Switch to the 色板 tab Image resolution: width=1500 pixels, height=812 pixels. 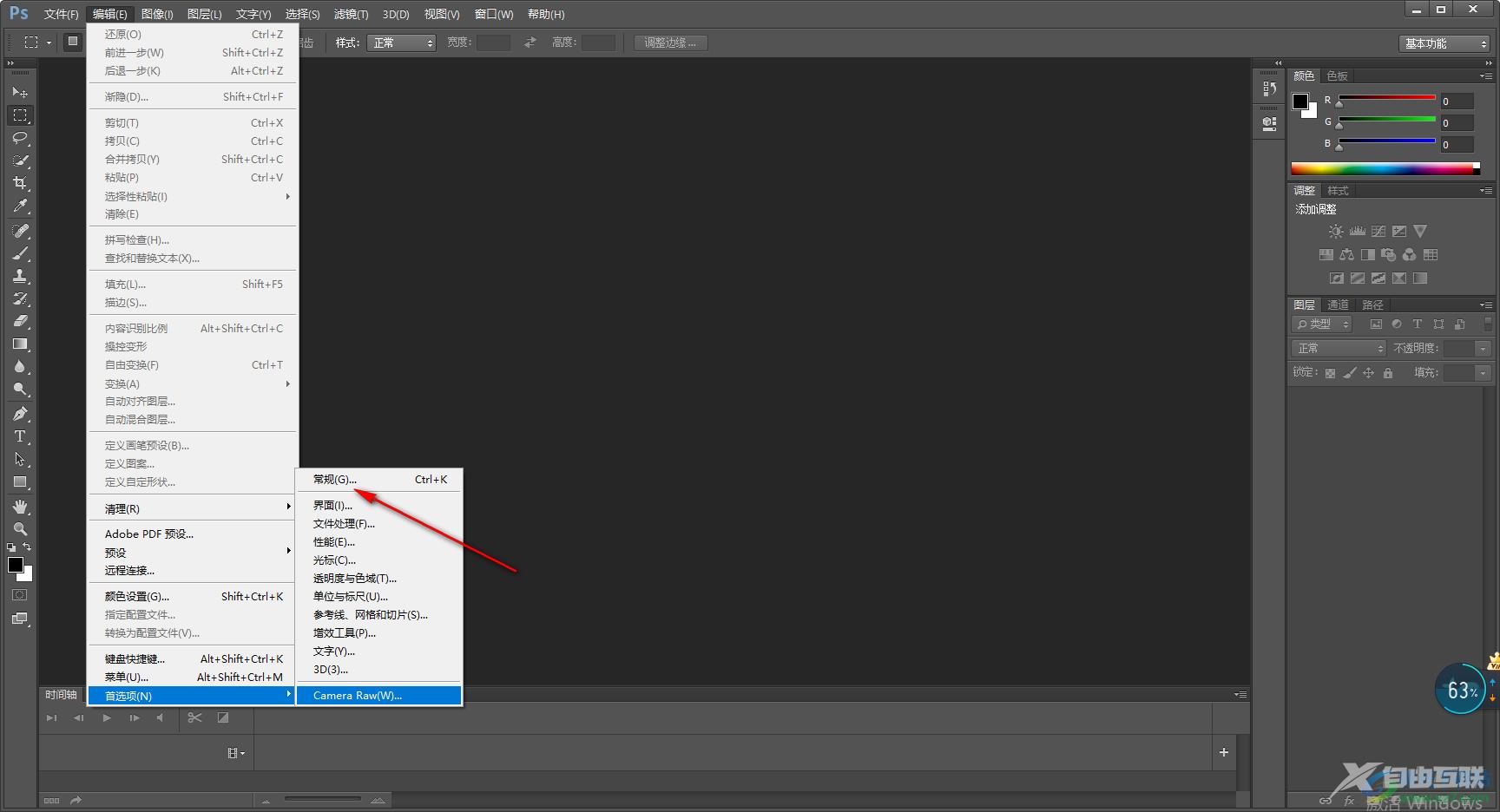[1337, 75]
